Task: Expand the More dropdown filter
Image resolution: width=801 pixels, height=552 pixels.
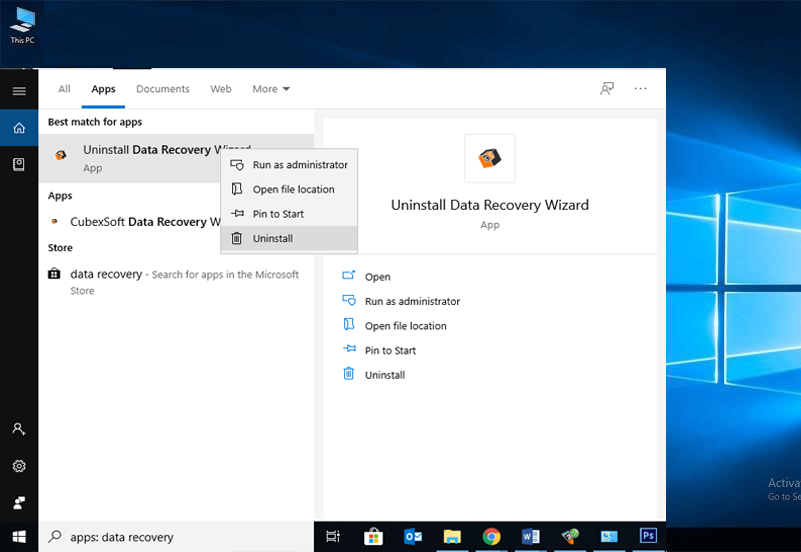Action: pyautogui.click(x=271, y=89)
